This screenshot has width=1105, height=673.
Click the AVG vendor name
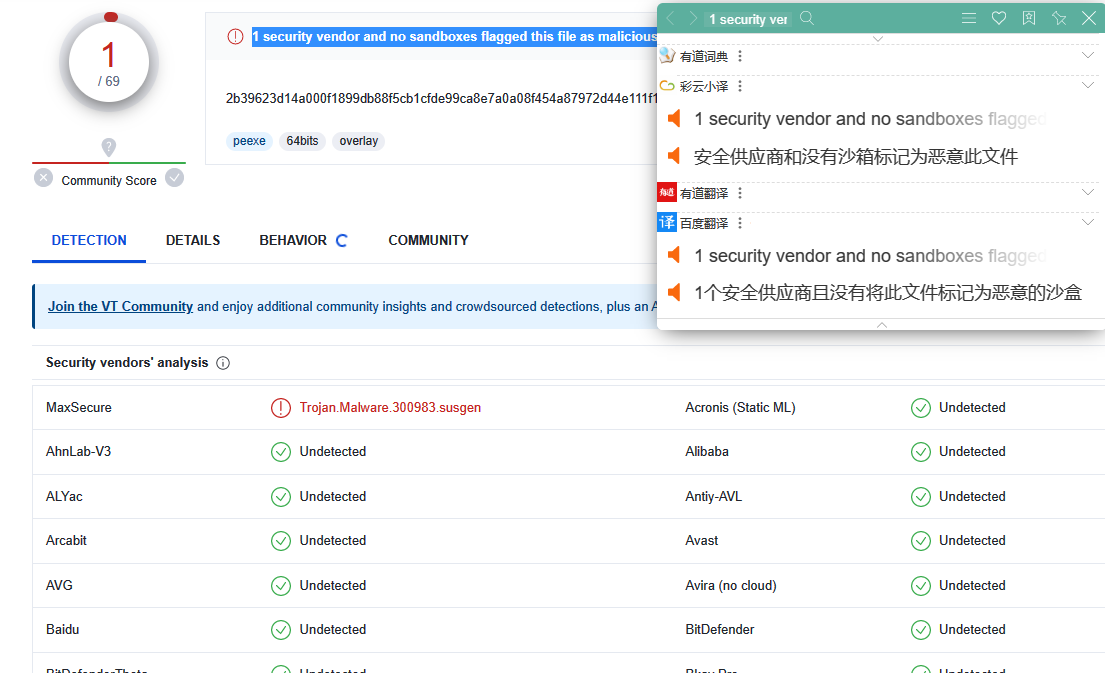click(59, 586)
